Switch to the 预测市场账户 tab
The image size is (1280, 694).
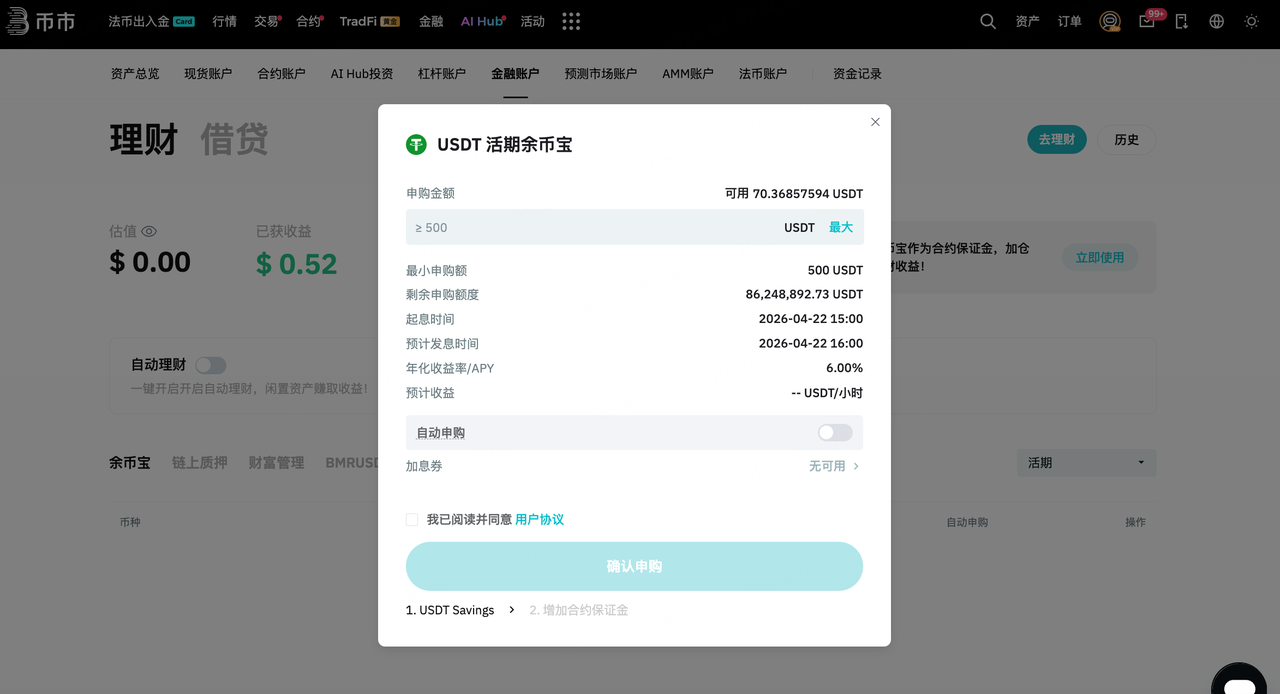coord(601,74)
